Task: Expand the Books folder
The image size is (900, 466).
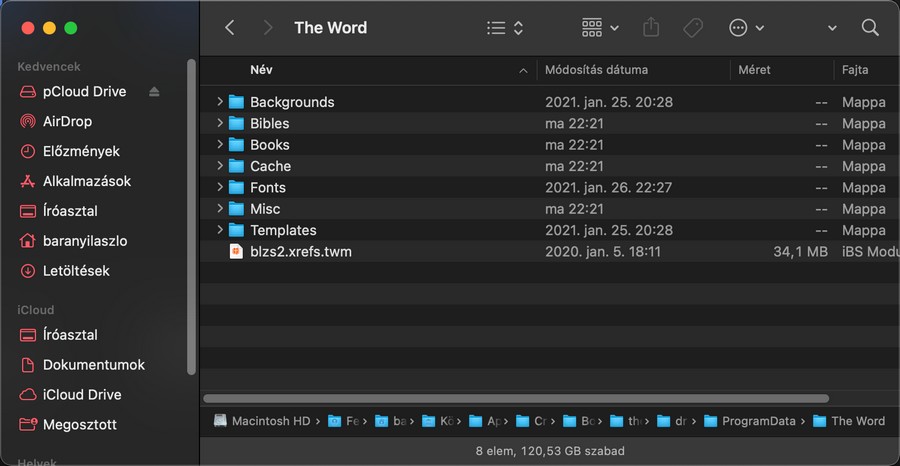Action: [220, 144]
